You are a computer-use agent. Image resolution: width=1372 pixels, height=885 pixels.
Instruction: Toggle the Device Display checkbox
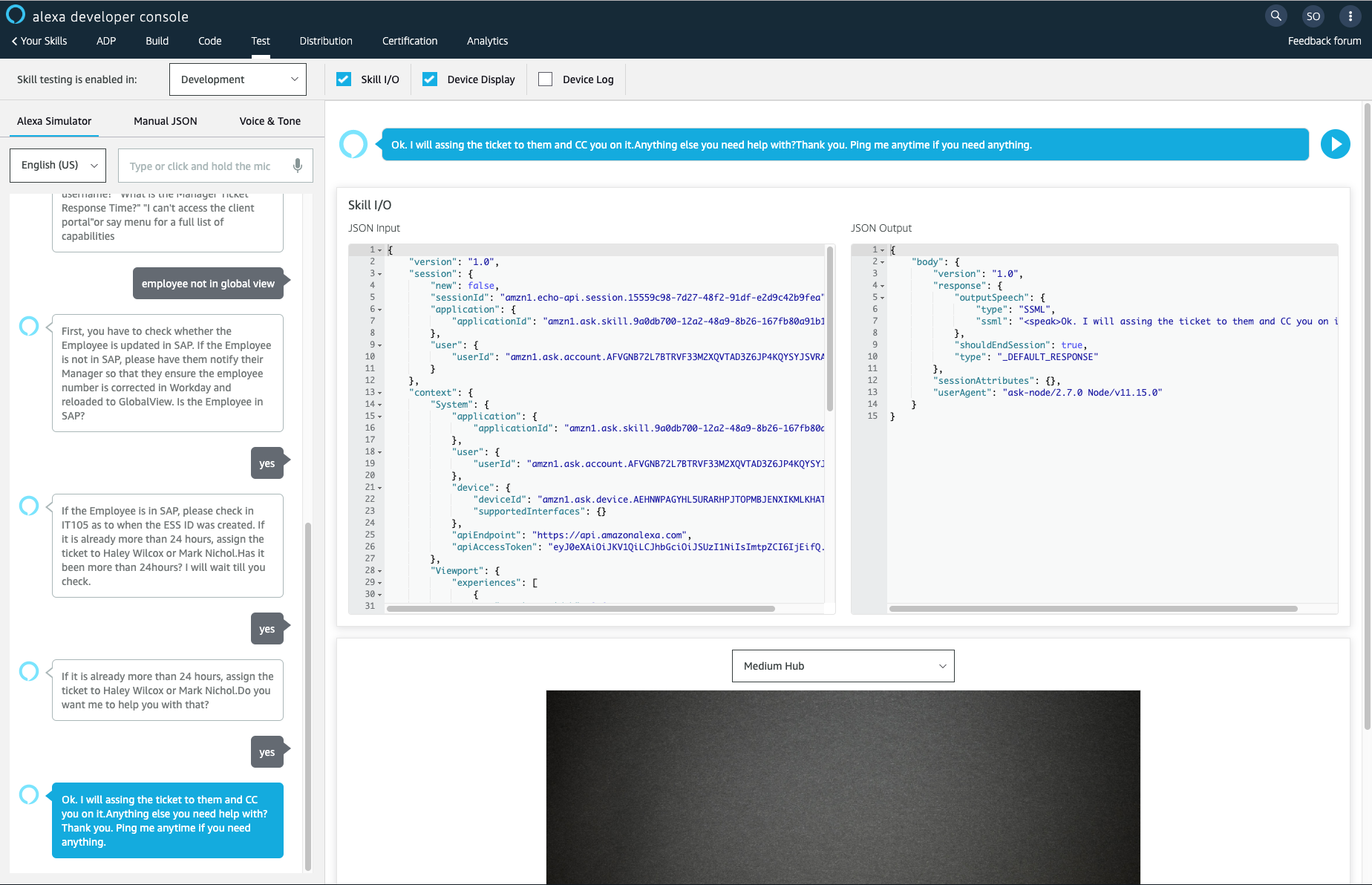(430, 79)
